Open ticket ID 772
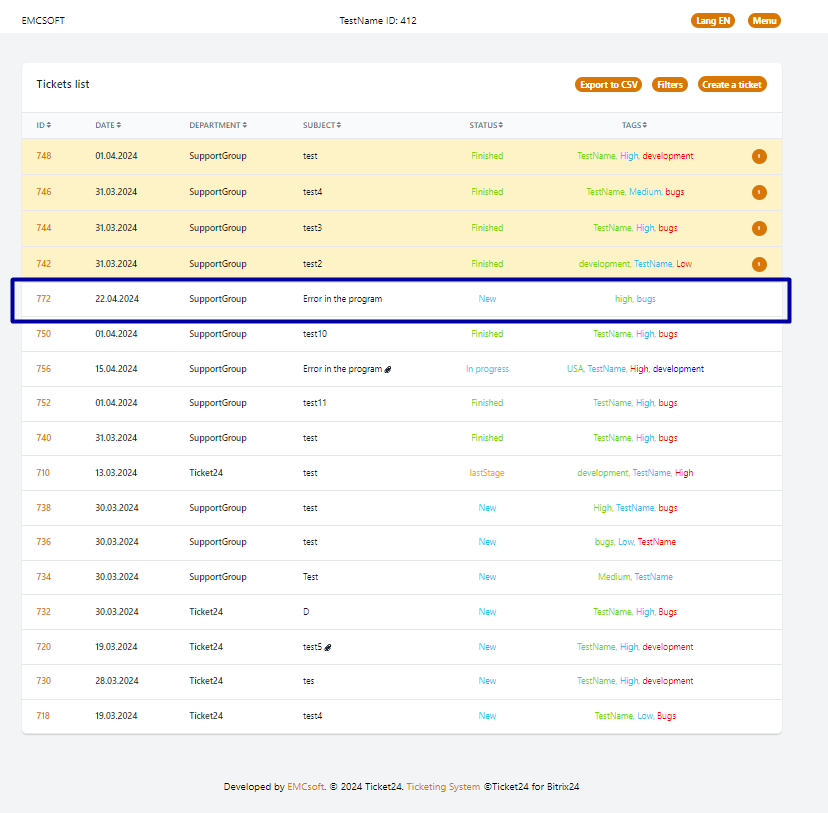 44,299
